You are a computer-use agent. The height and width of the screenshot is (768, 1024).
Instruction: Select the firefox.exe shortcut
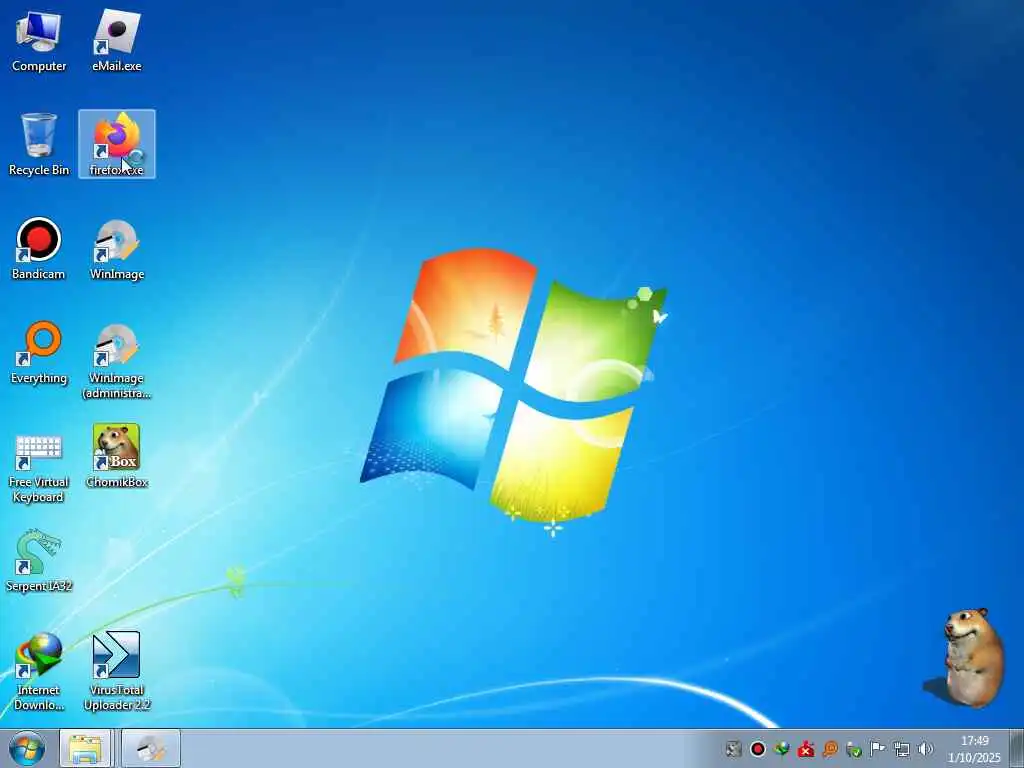117,144
